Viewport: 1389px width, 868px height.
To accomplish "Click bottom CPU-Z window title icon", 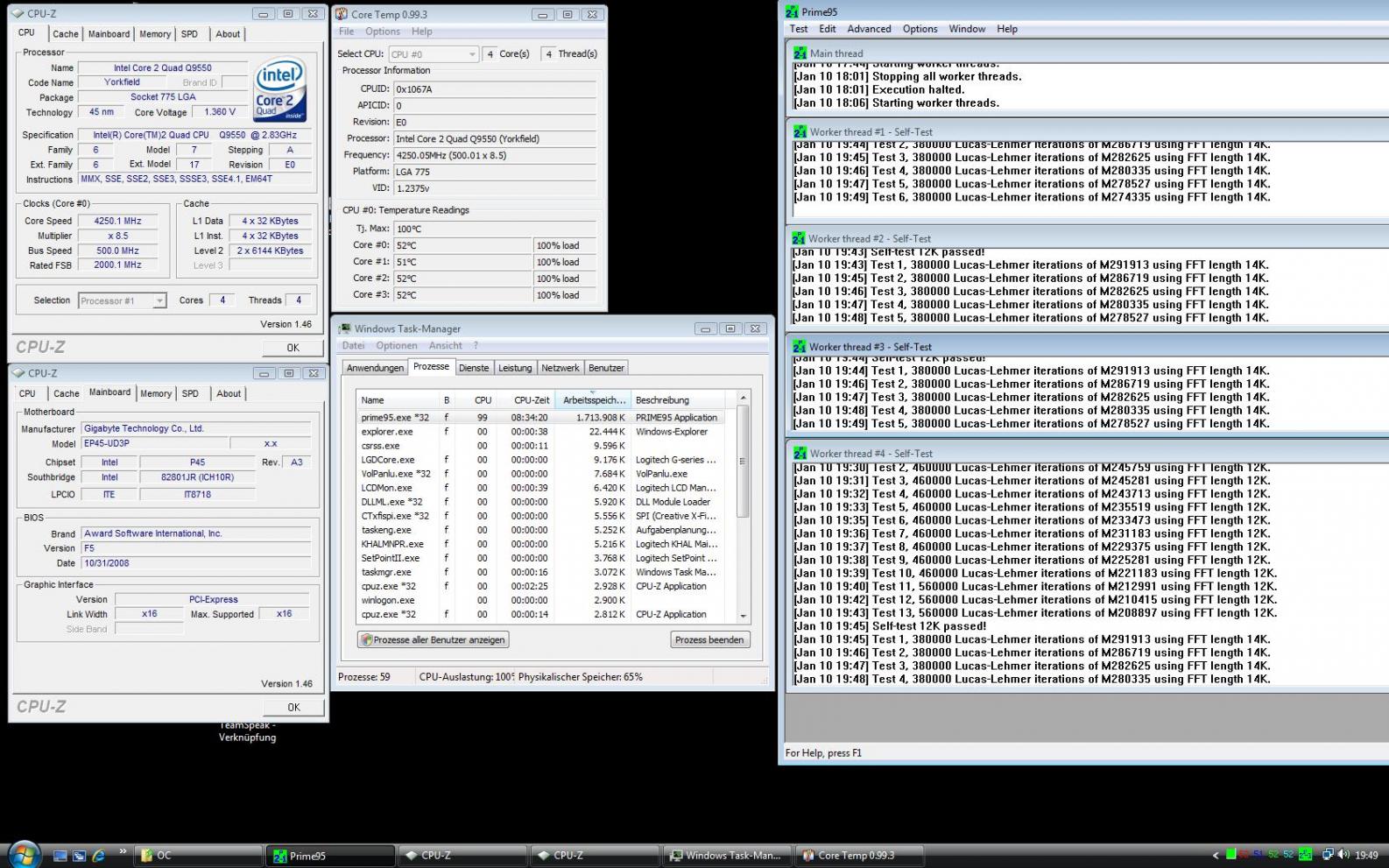I will 18,373.
